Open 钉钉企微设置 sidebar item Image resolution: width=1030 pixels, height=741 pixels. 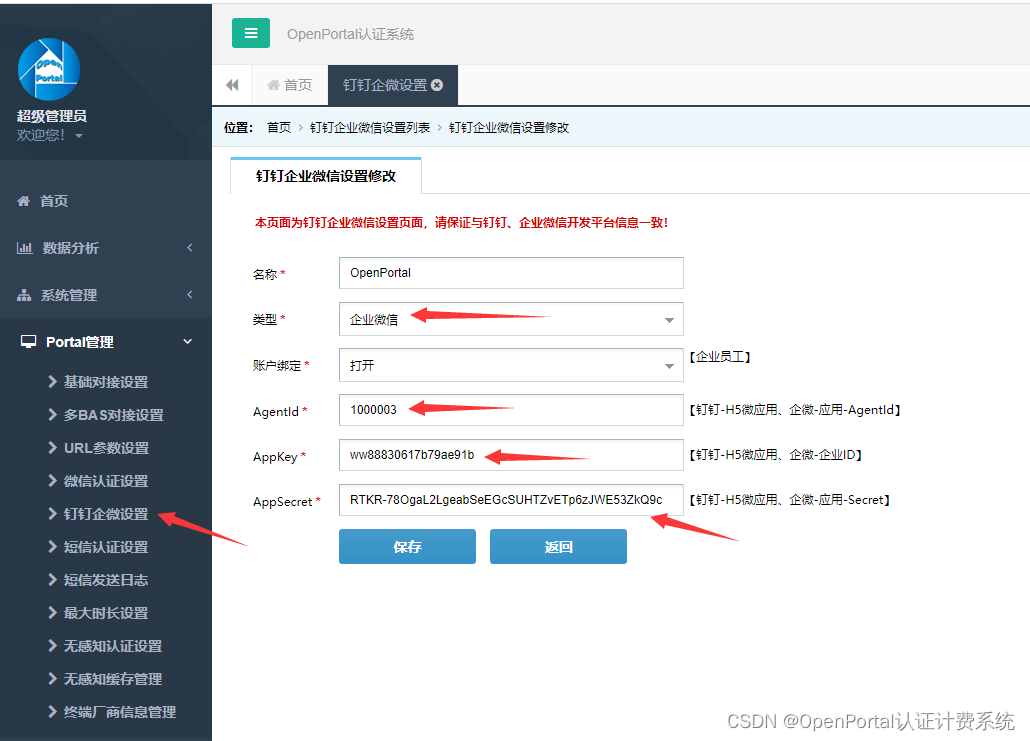105,514
